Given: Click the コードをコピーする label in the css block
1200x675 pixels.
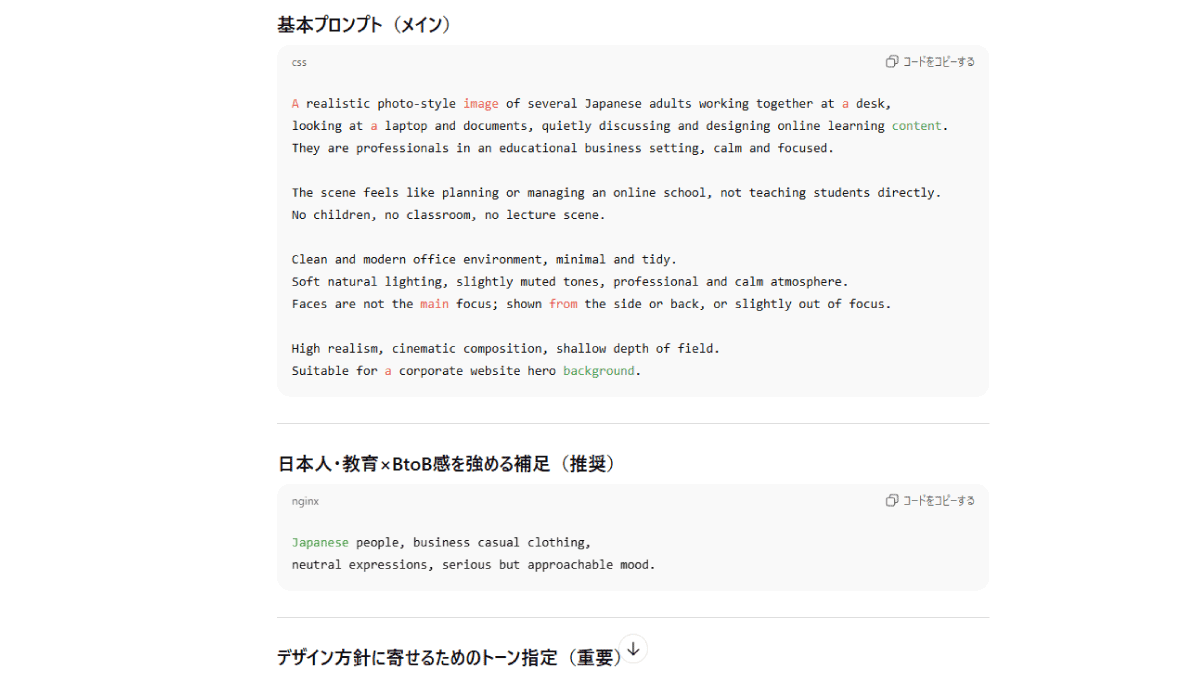Looking at the screenshot, I should tap(938, 62).
